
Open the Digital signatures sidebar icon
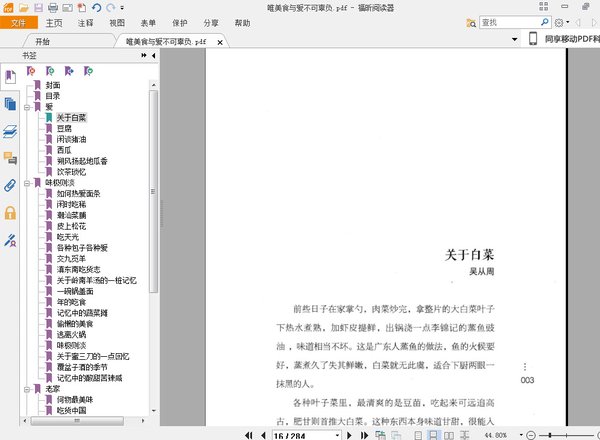10,240
